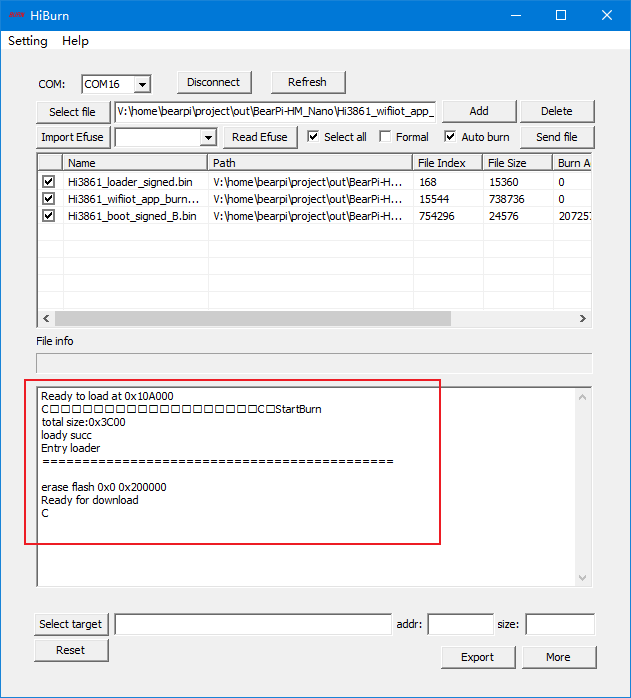Click the Disconnect button

[x=214, y=82]
